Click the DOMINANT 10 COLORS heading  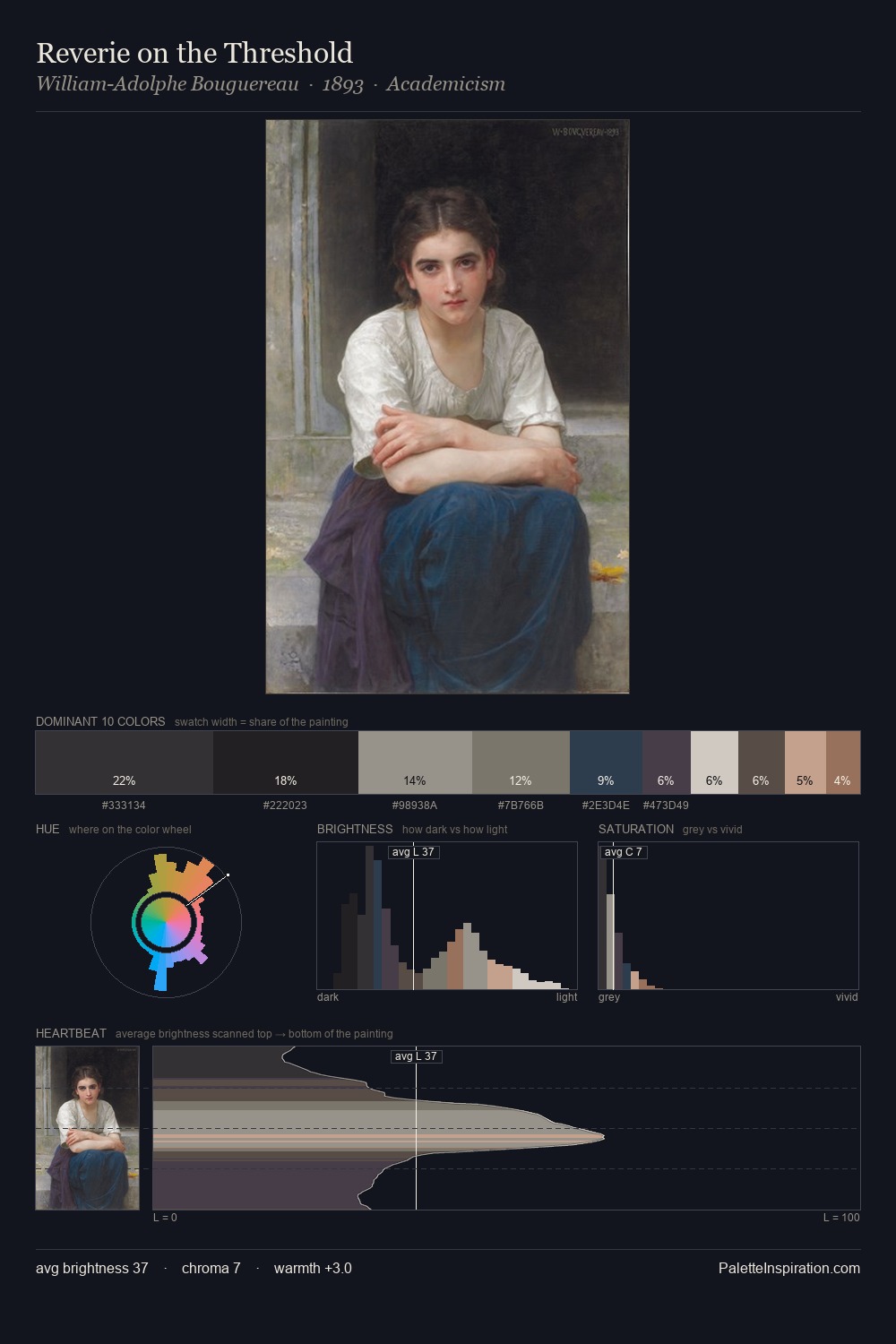tap(100, 721)
